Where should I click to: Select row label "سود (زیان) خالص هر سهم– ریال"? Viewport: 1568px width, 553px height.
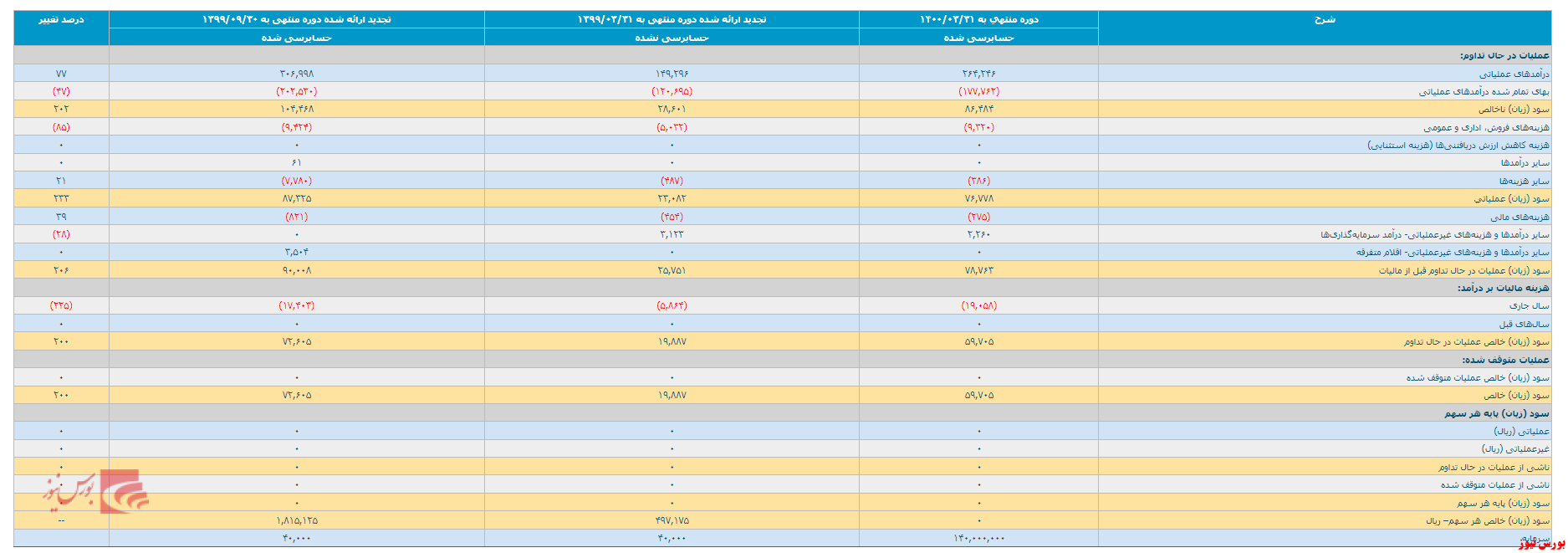pyautogui.click(x=1488, y=520)
